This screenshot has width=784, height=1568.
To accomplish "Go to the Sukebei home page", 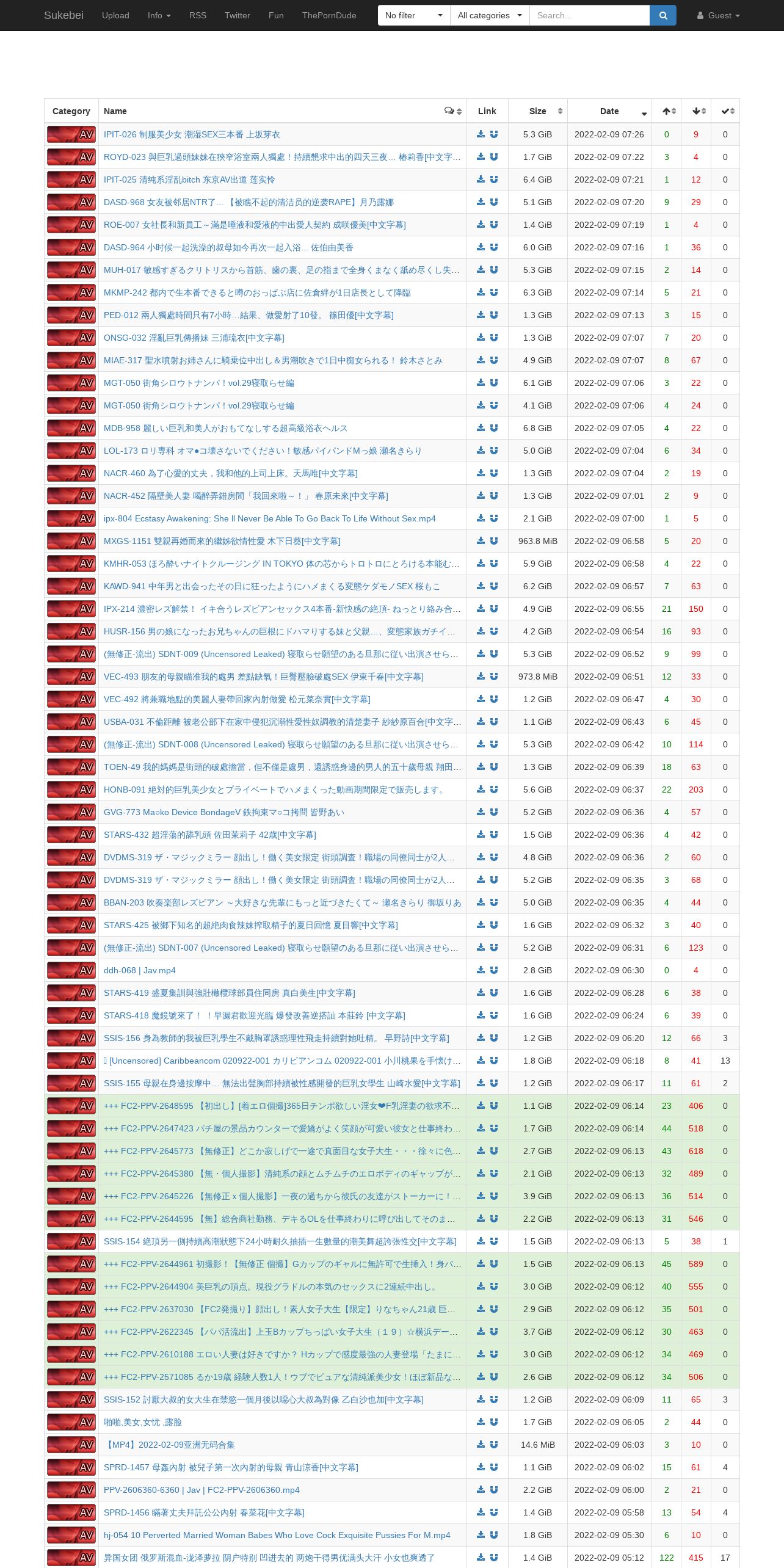I will 64,15.
